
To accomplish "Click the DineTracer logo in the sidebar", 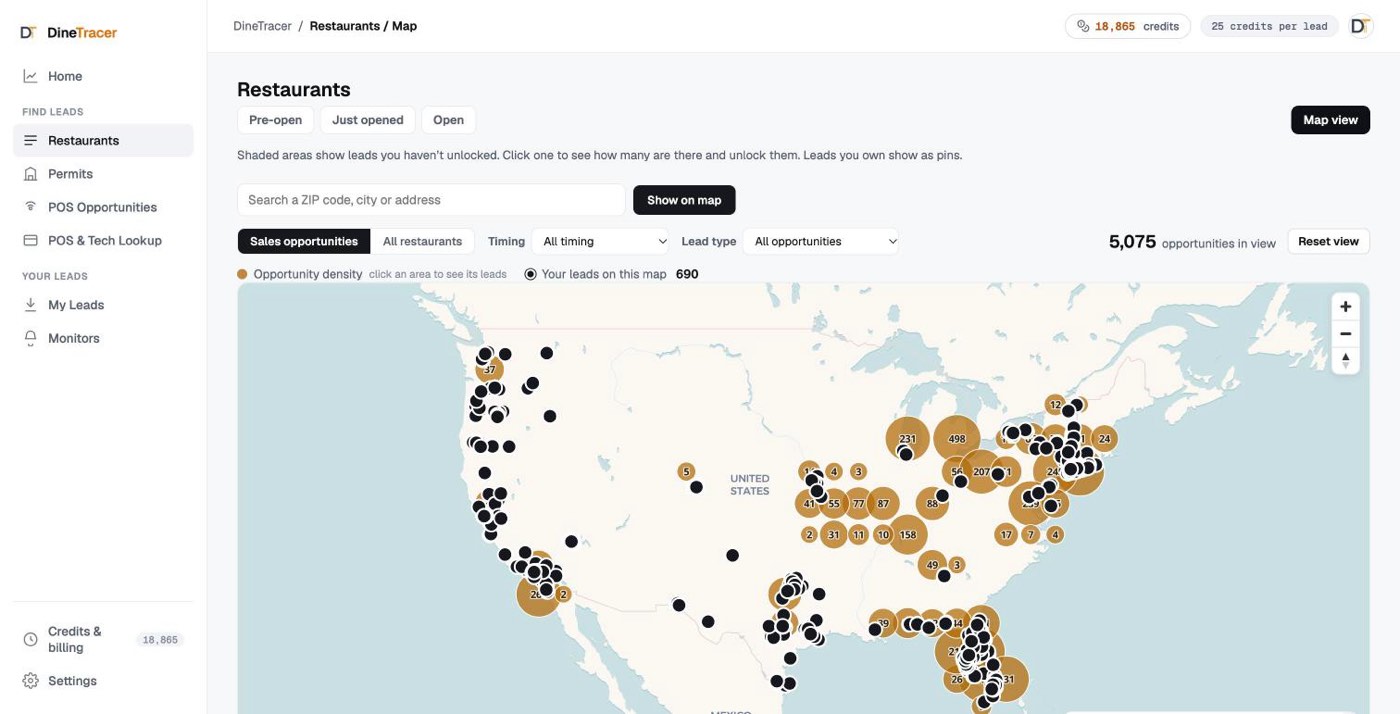I will (x=69, y=32).
